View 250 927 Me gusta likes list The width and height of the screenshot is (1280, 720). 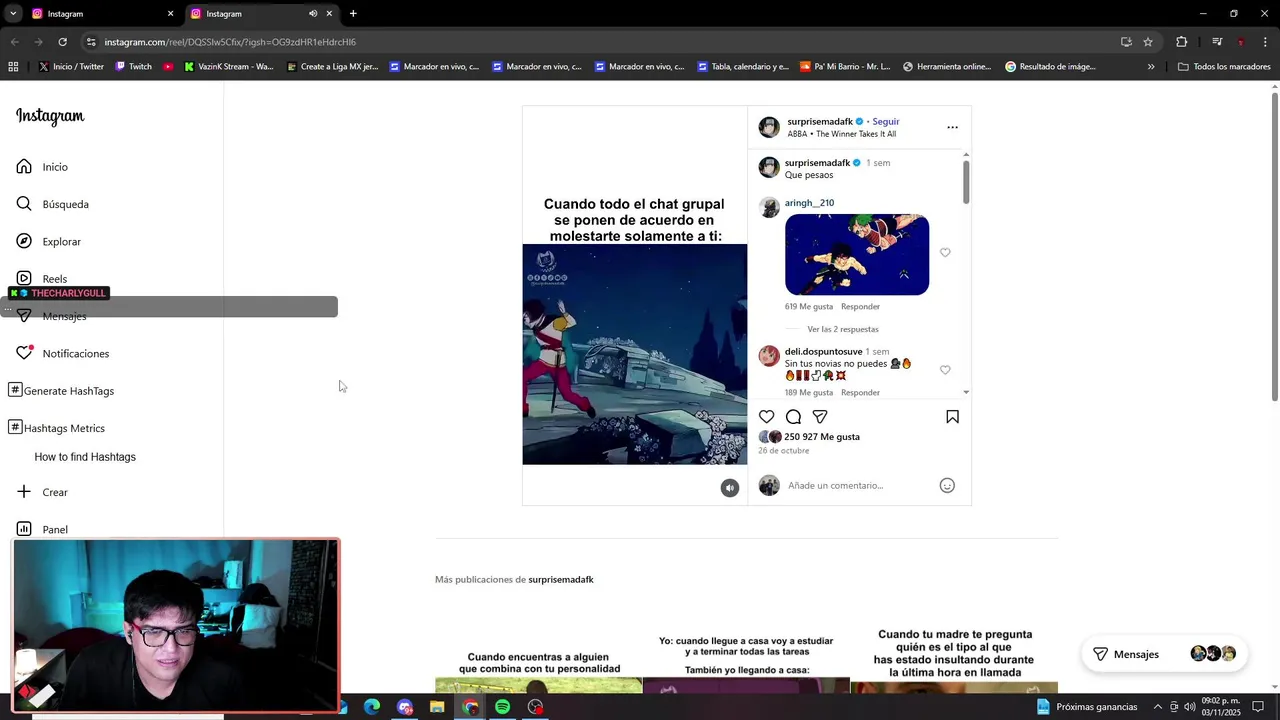pyautogui.click(x=822, y=437)
